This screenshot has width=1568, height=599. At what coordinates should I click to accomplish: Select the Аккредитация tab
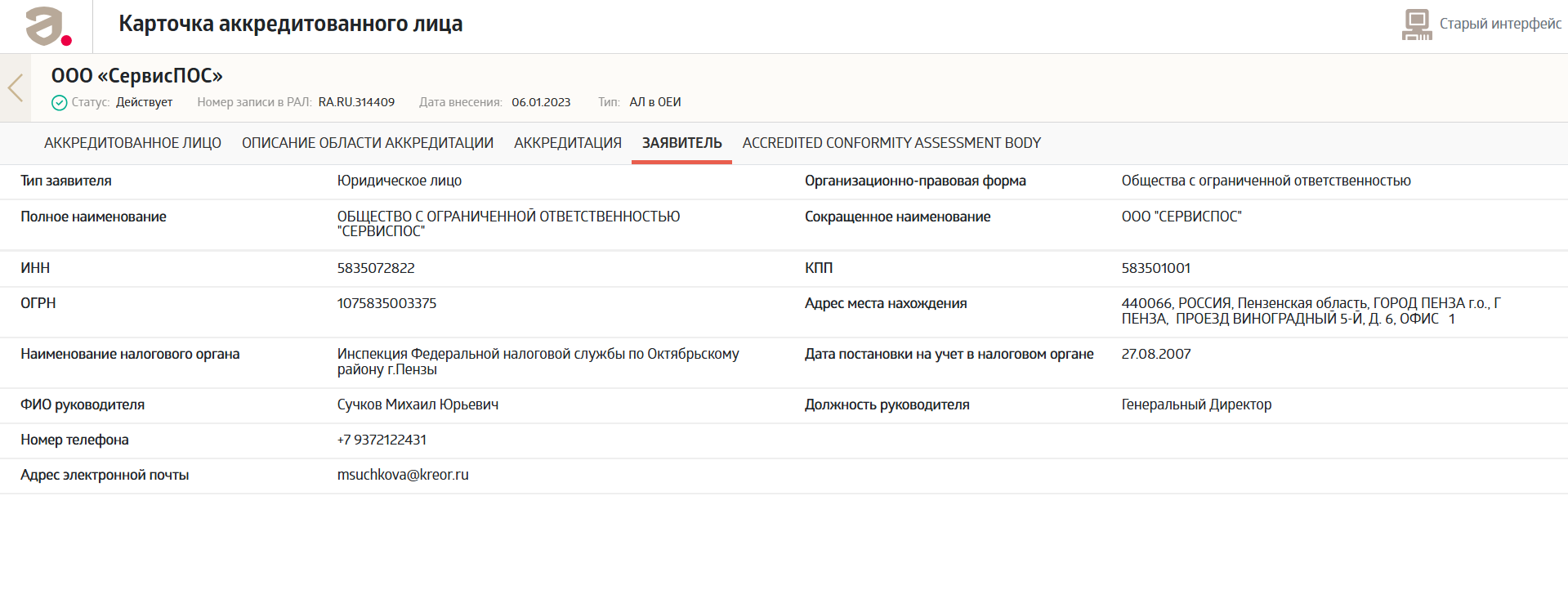567,143
